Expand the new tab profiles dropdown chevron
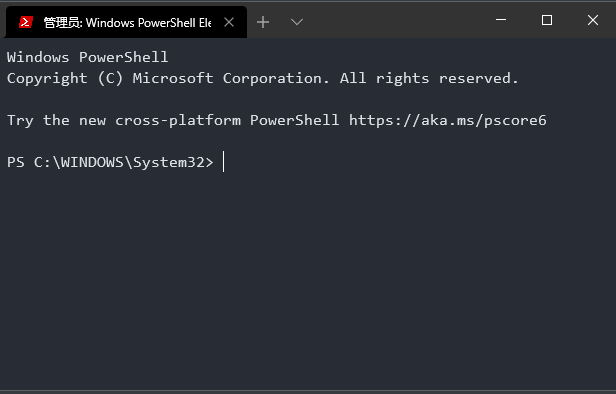 coord(297,22)
